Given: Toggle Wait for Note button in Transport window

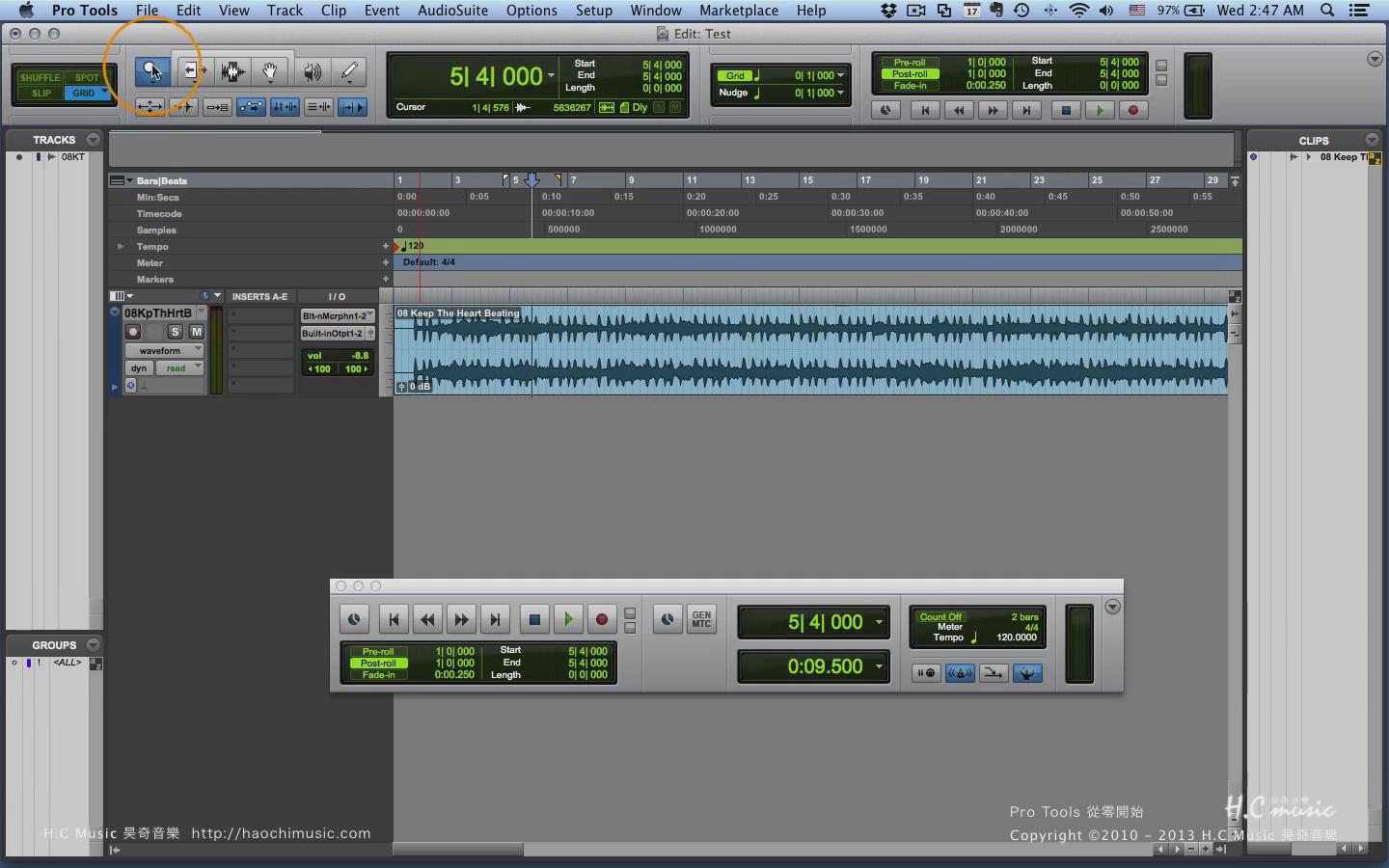Looking at the screenshot, I should [x=926, y=673].
